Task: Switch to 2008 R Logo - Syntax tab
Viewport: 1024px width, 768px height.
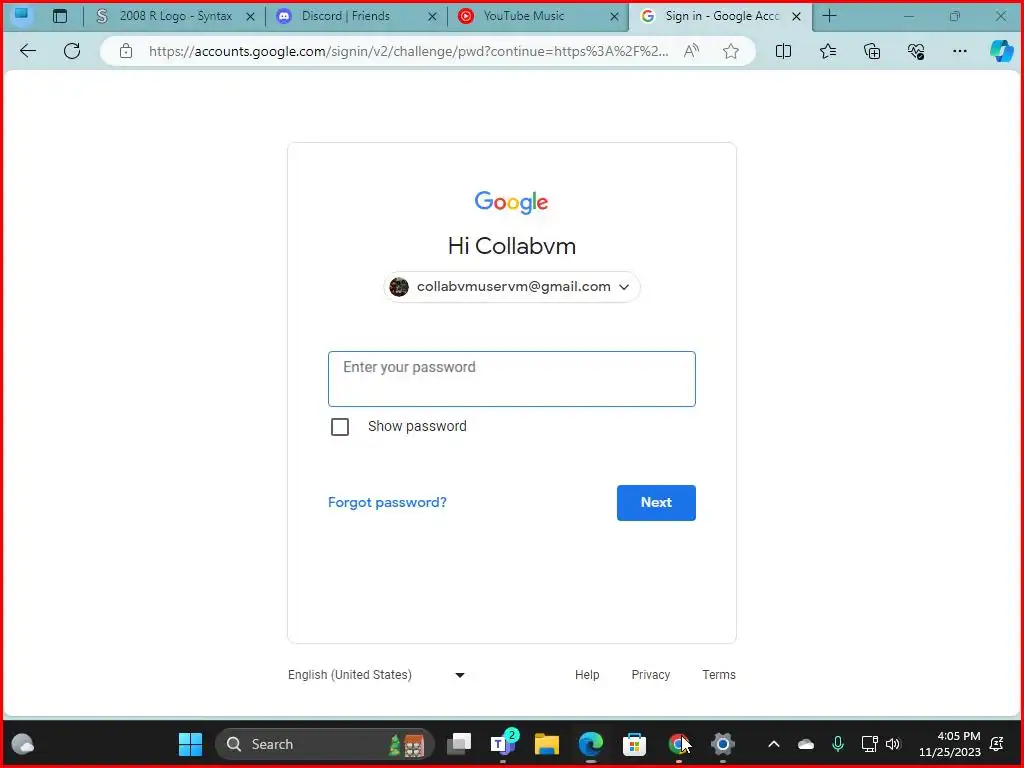Action: coord(175,16)
